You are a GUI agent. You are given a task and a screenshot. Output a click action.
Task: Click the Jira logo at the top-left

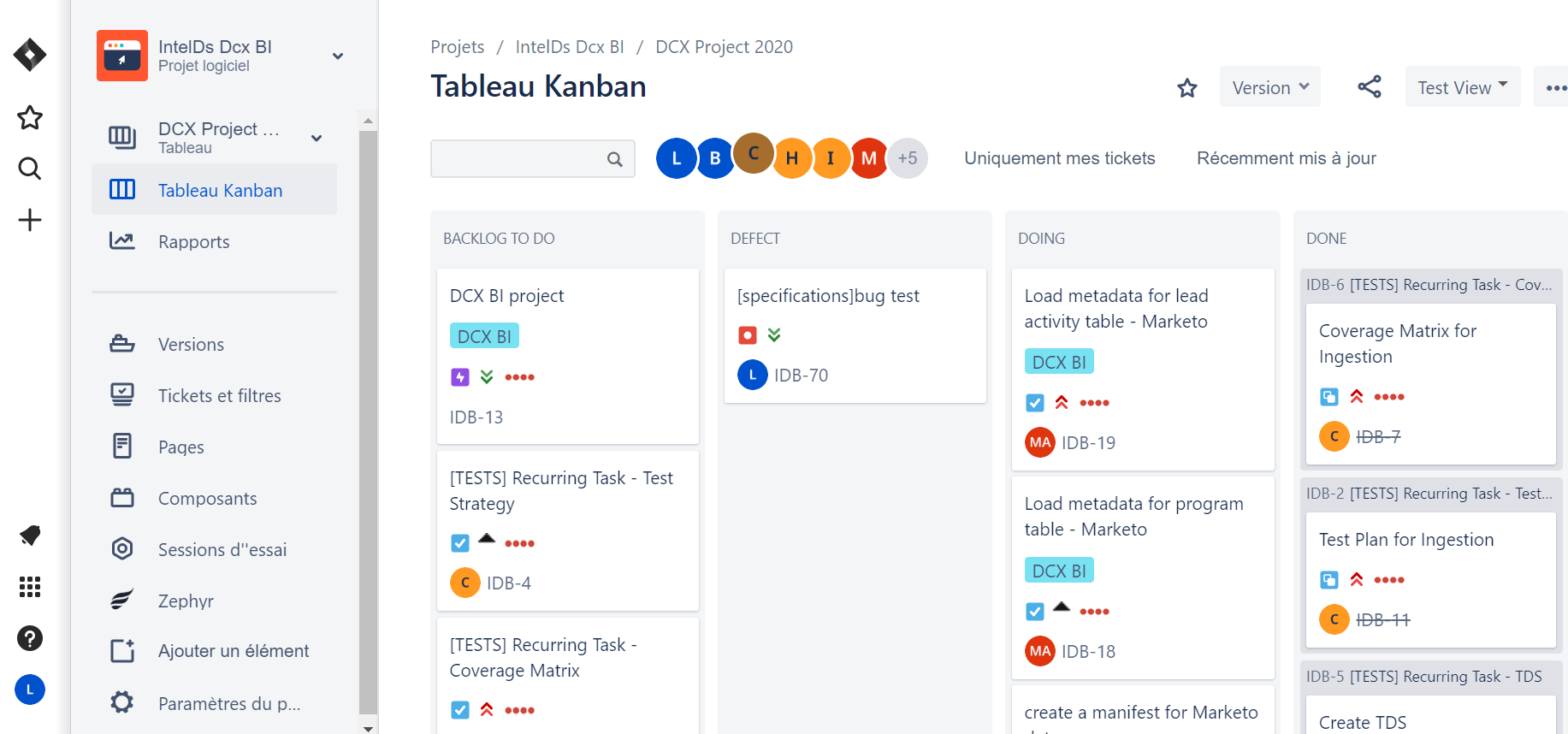tap(29, 54)
